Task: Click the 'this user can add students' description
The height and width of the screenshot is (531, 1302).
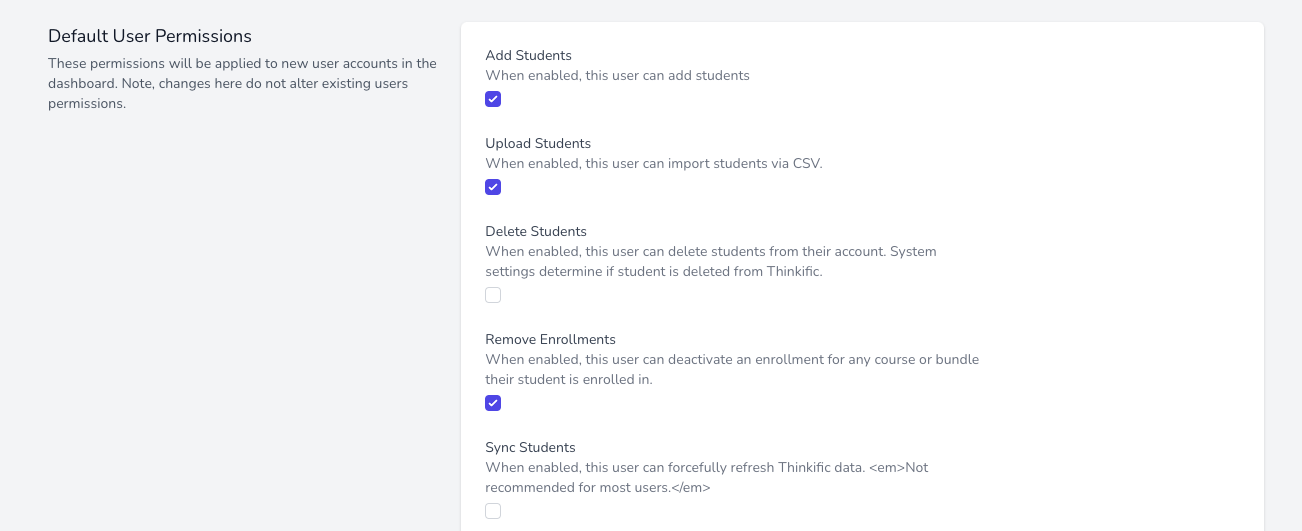Action: 617,75
